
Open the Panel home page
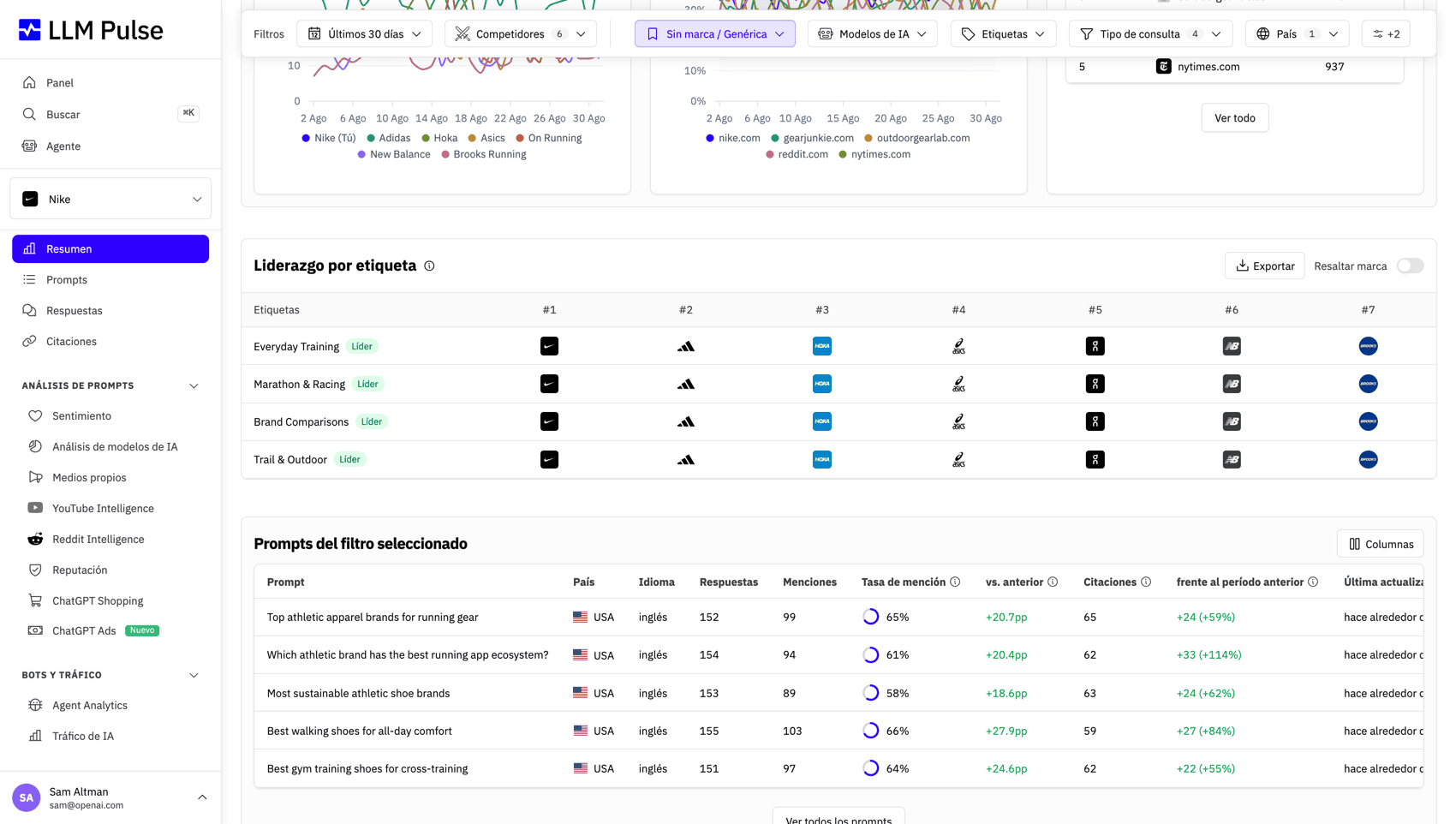[x=110, y=83]
